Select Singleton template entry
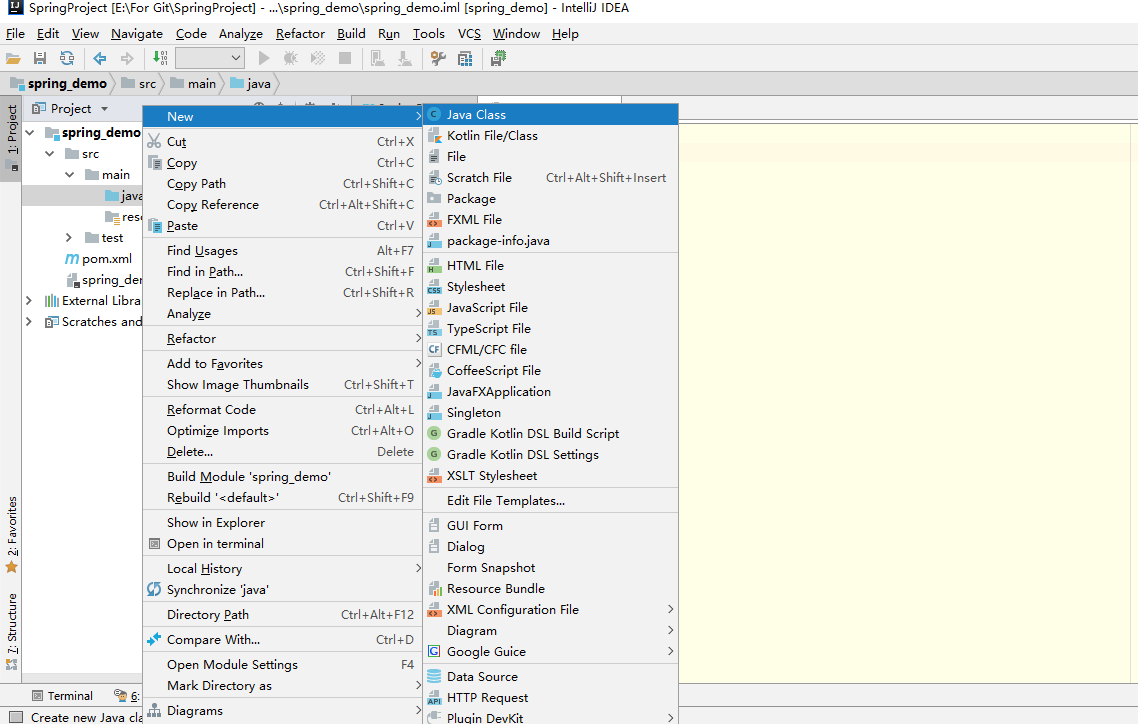The width and height of the screenshot is (1138, 724). tap(551, 413)
